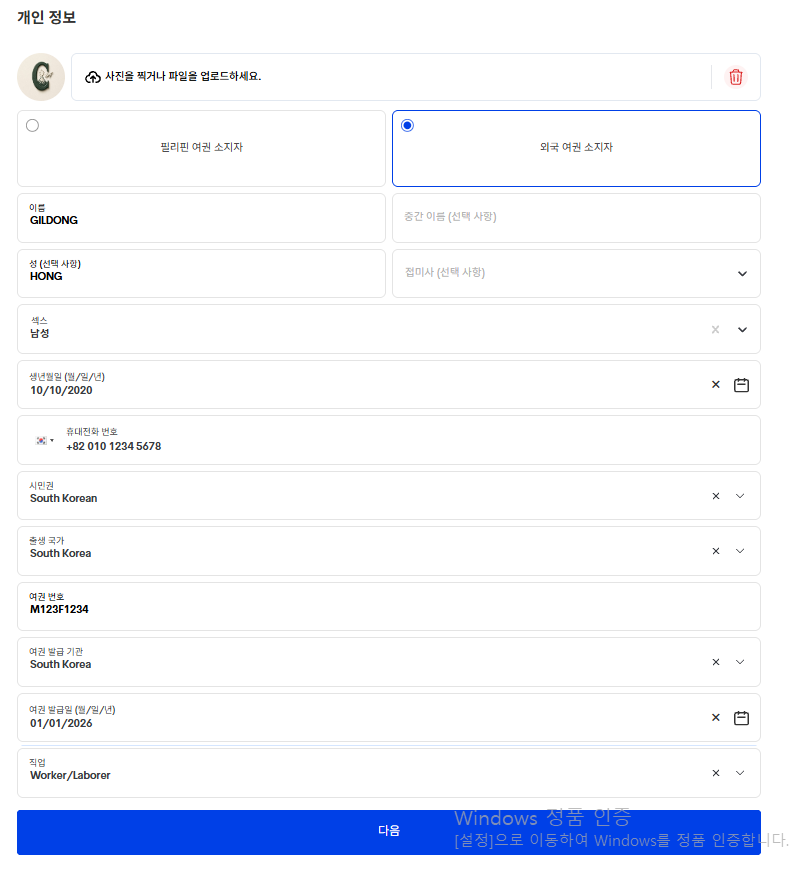Click the blue 다음 next button

(389, 832)
